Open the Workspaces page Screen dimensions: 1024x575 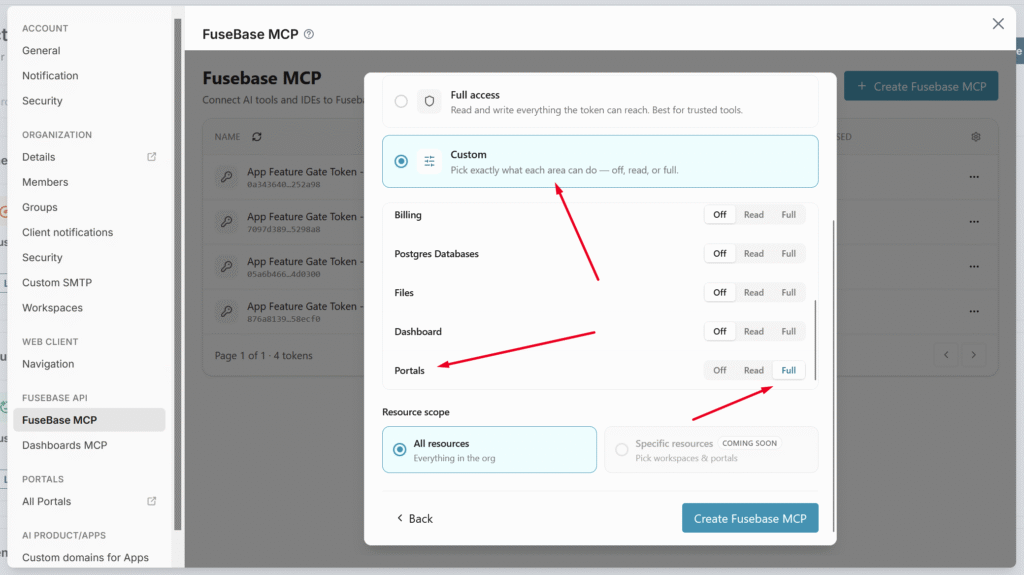pyautogui.click(x=52, y=308)
